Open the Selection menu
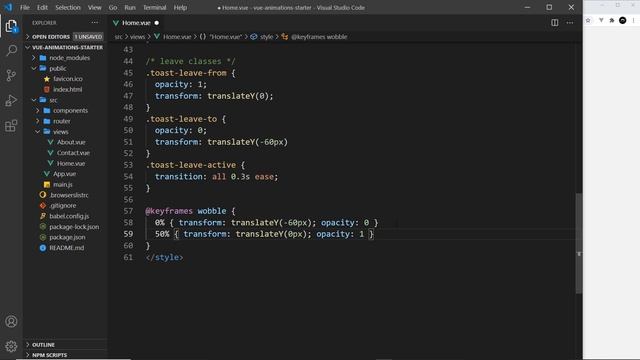The width and height of the screenshot is (640, 360). [x=68, y=7]
